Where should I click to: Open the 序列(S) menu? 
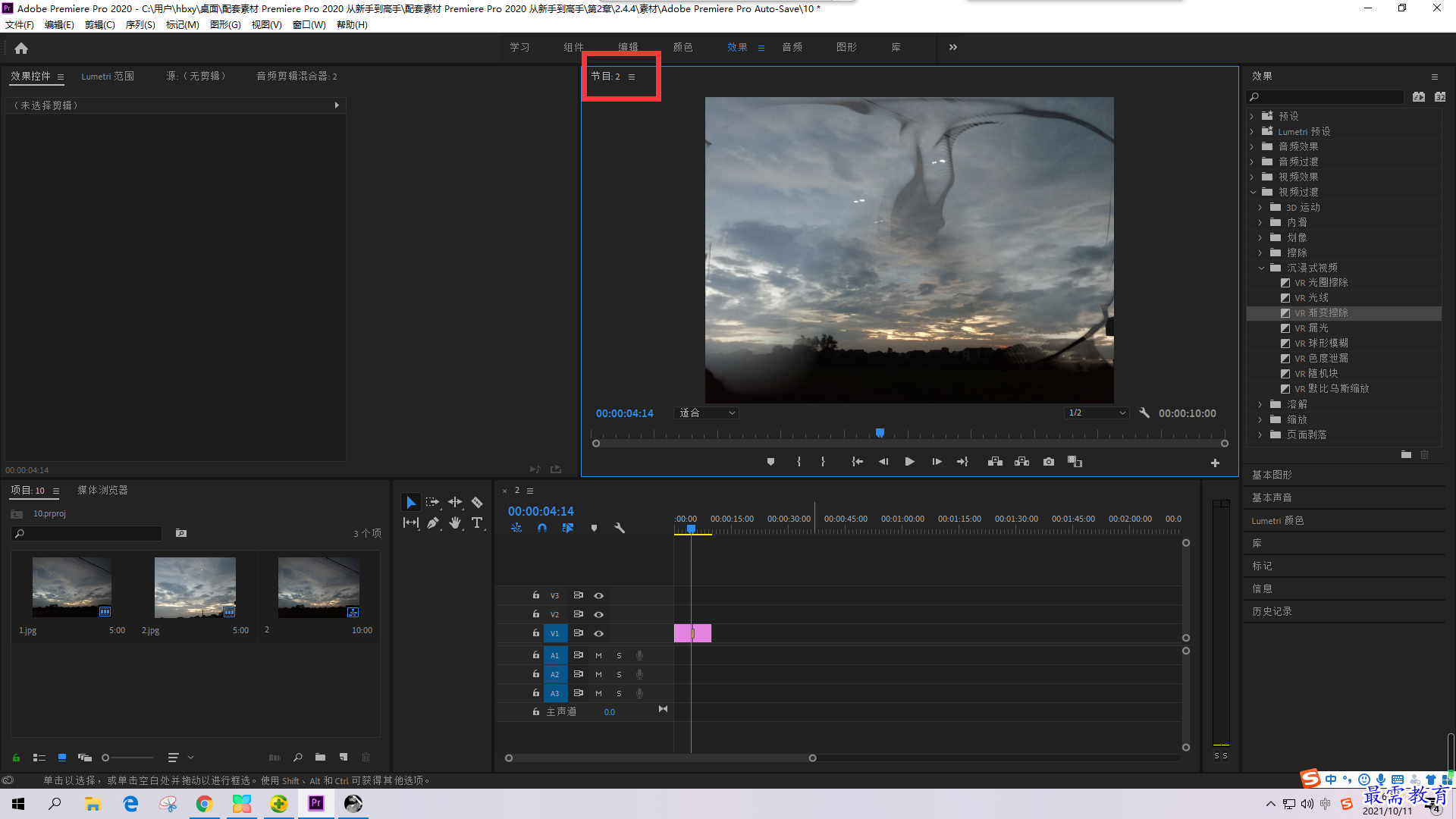(140, 25)
